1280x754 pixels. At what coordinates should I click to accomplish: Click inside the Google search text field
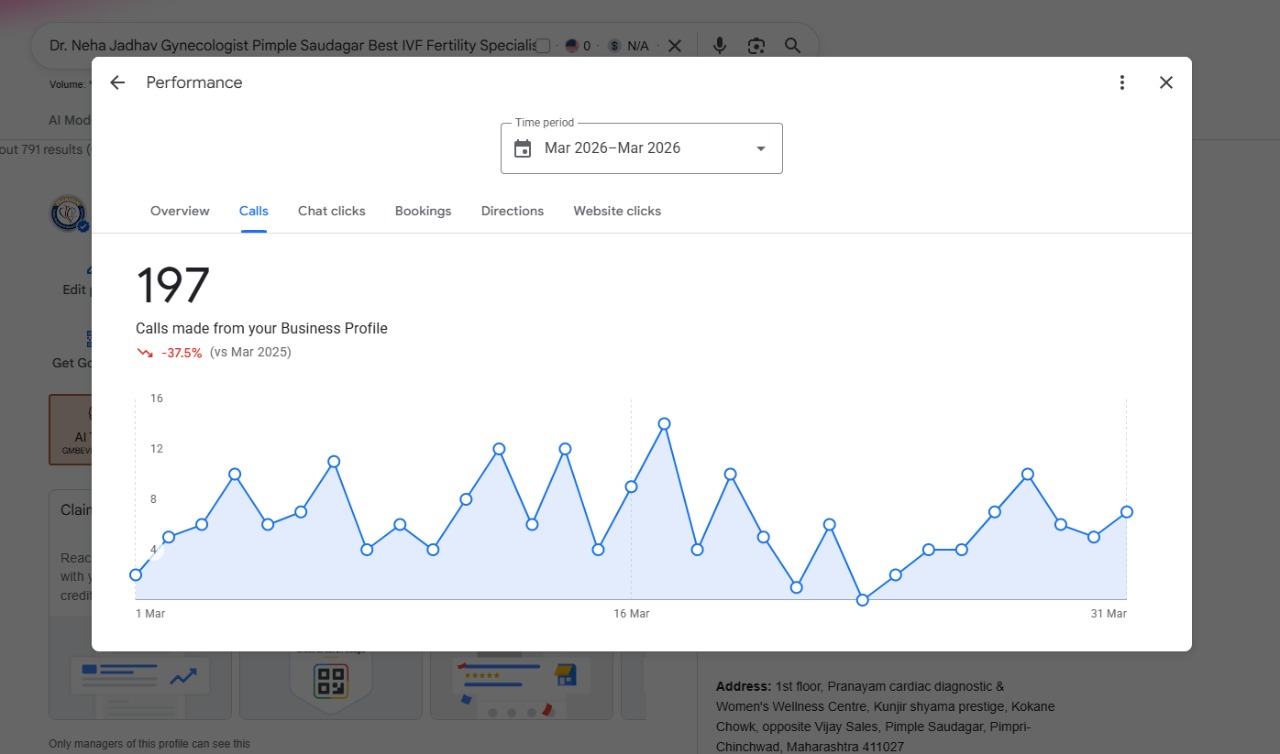point(290,46)
